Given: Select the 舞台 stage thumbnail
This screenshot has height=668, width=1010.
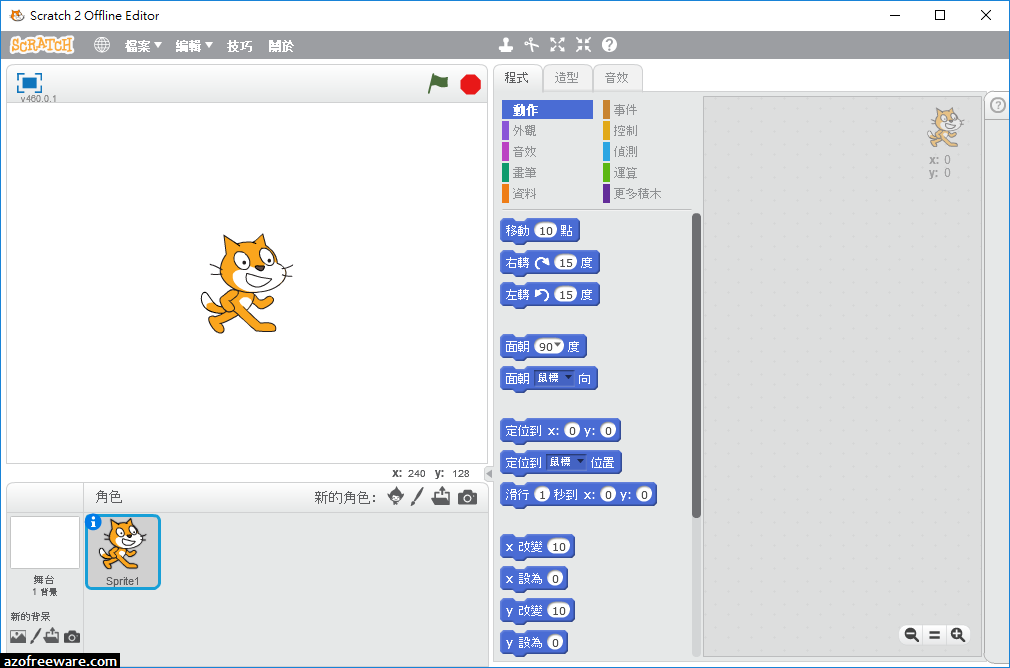Looking at the screenshot, I should tap(44, 542).
